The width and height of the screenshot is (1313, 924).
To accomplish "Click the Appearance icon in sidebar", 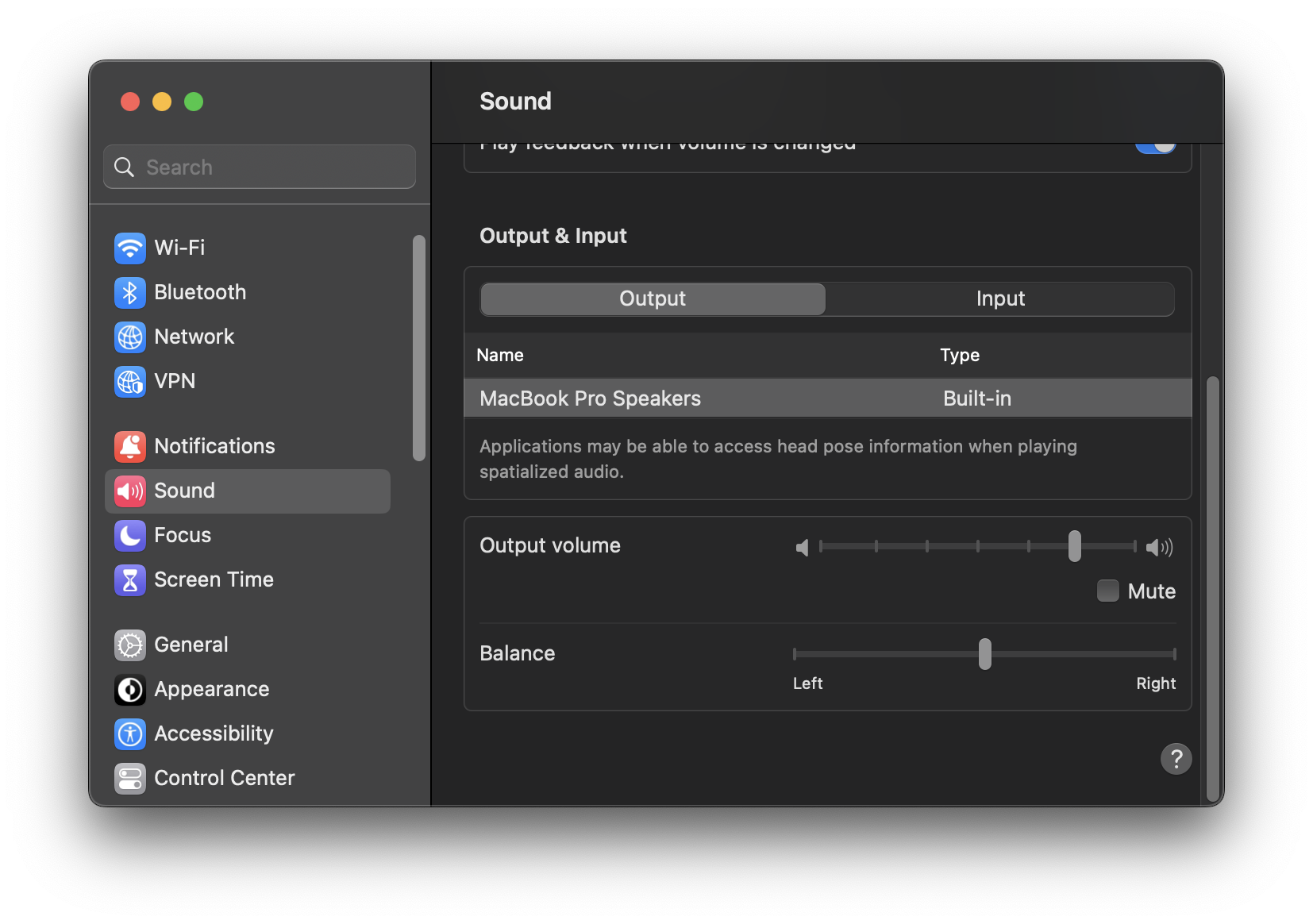I will pos(130,689).
